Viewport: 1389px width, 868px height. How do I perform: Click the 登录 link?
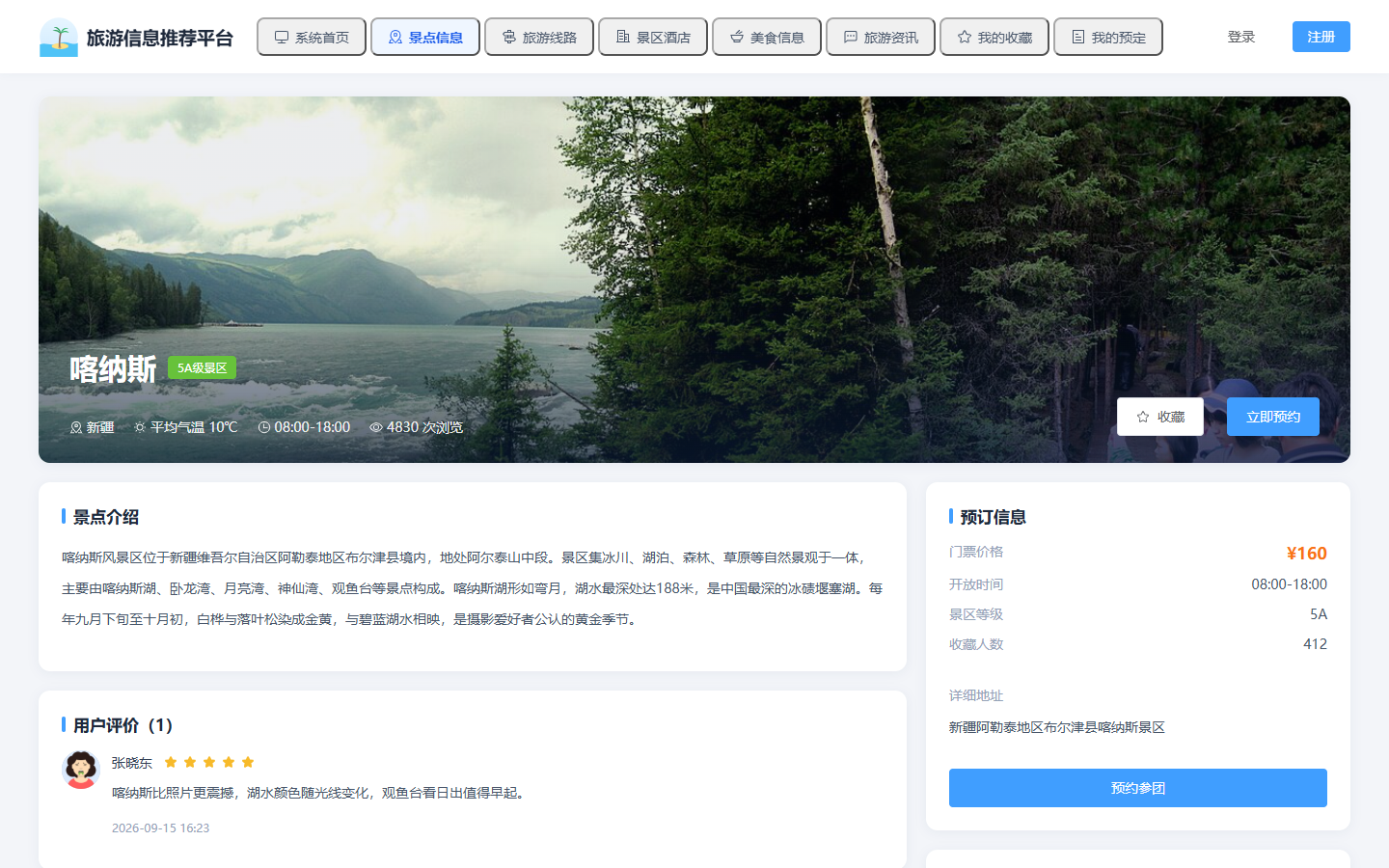point(1241,37)
